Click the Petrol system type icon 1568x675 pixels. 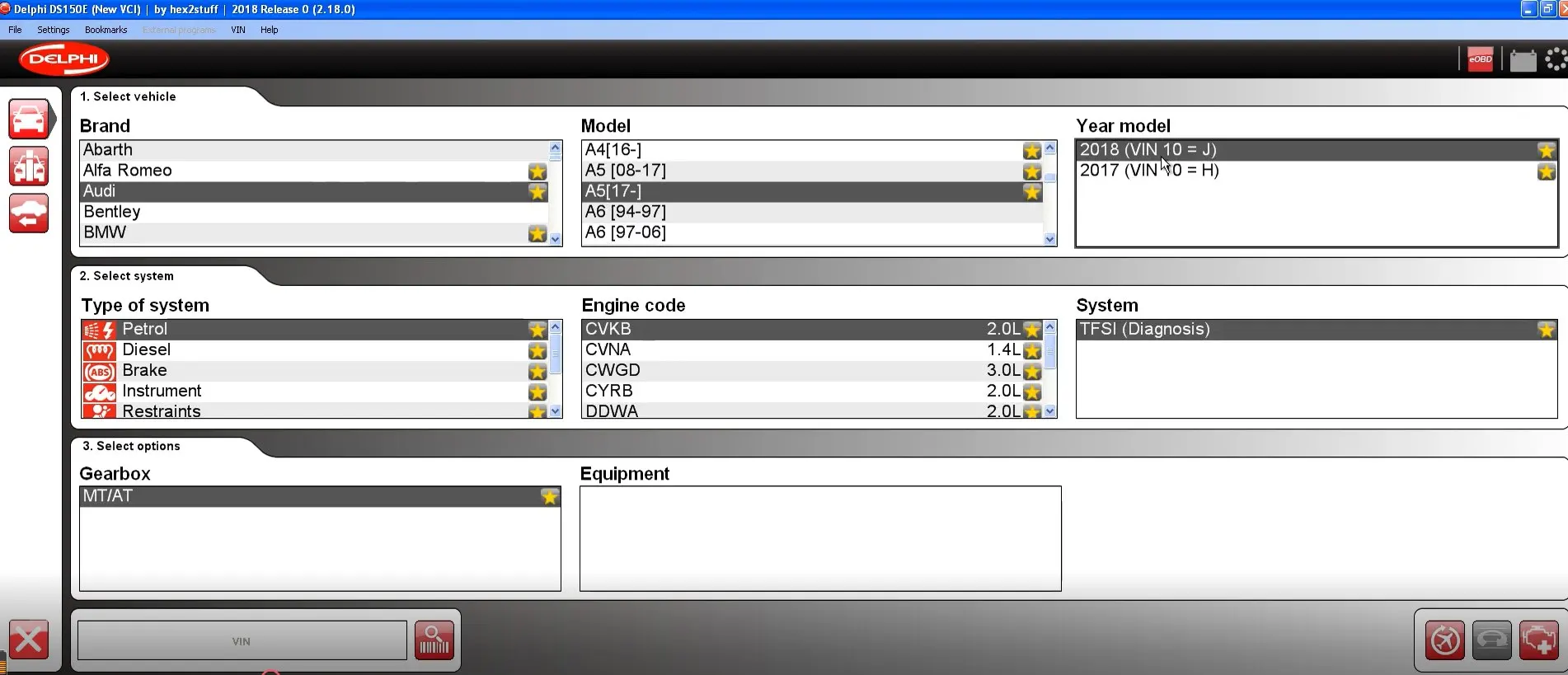click(99, 330)
